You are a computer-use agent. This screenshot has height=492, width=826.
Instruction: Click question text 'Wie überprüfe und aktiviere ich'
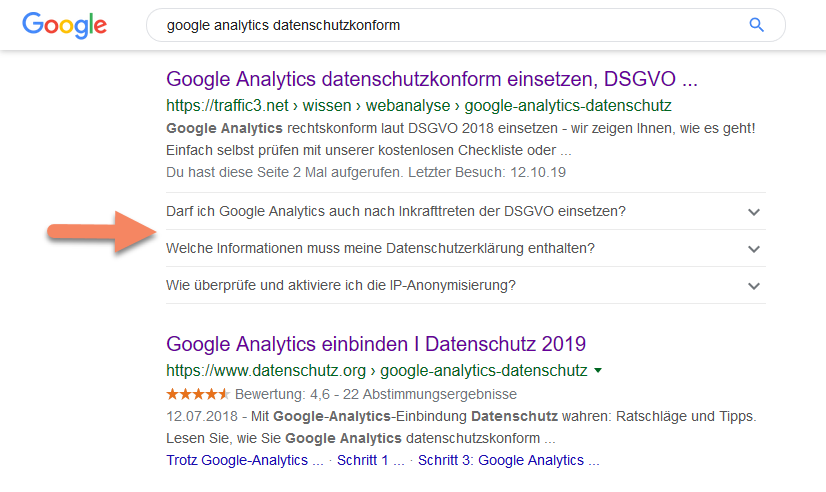341,285
